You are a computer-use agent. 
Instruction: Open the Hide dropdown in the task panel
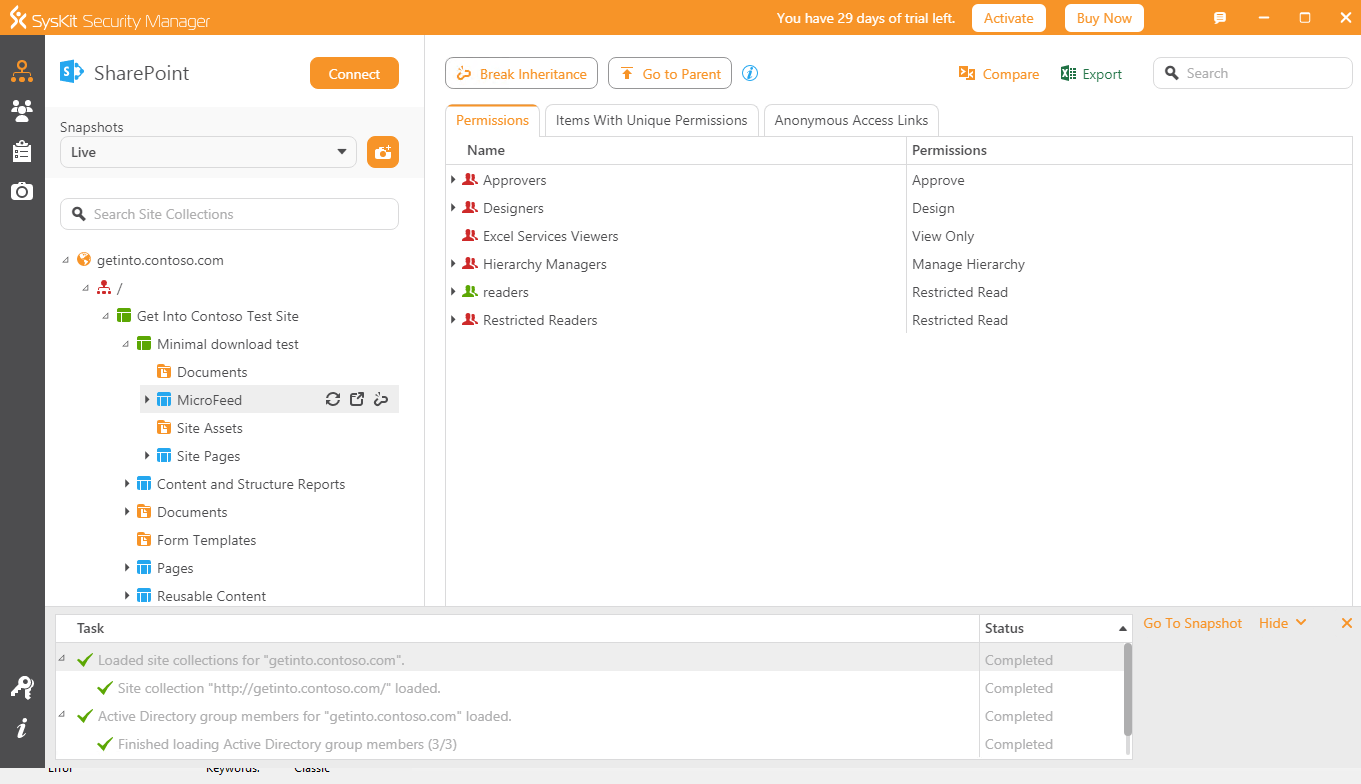tap(1283, 623)
